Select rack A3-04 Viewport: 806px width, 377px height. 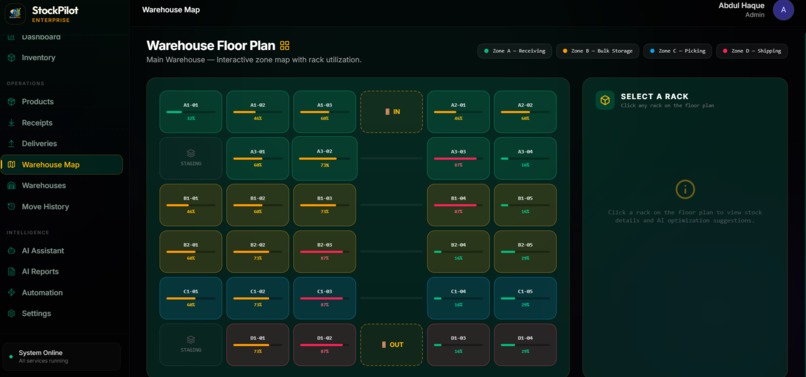[x=525, y=158]
